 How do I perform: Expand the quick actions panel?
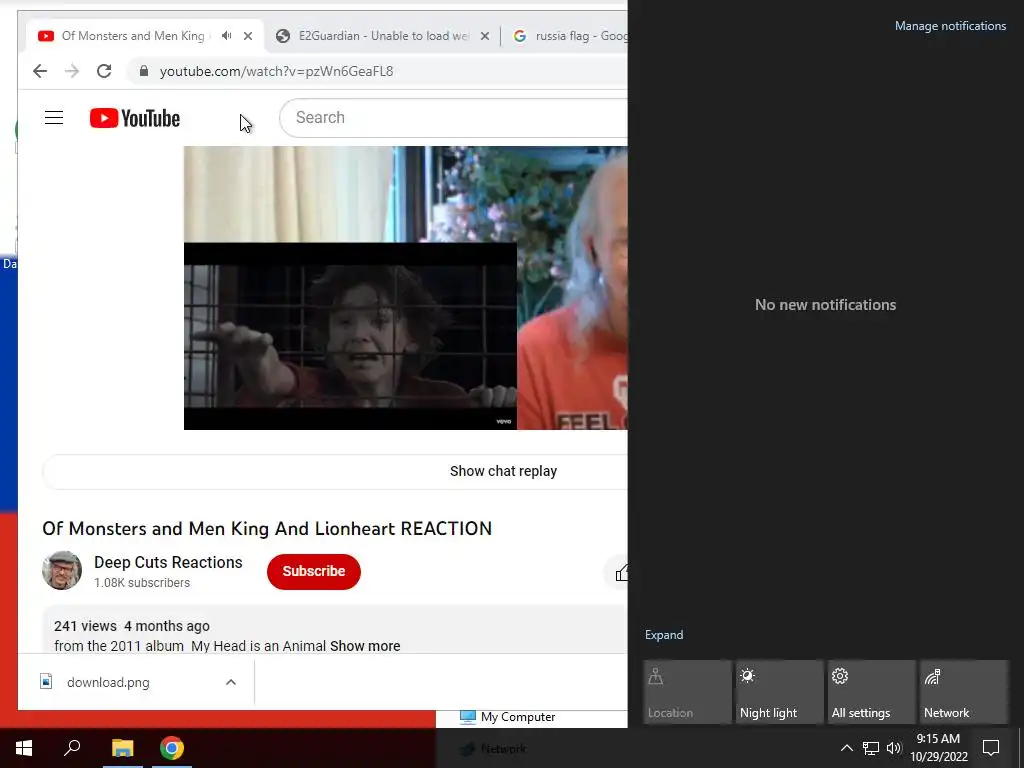pyautogui.click(x=664, y=635)
